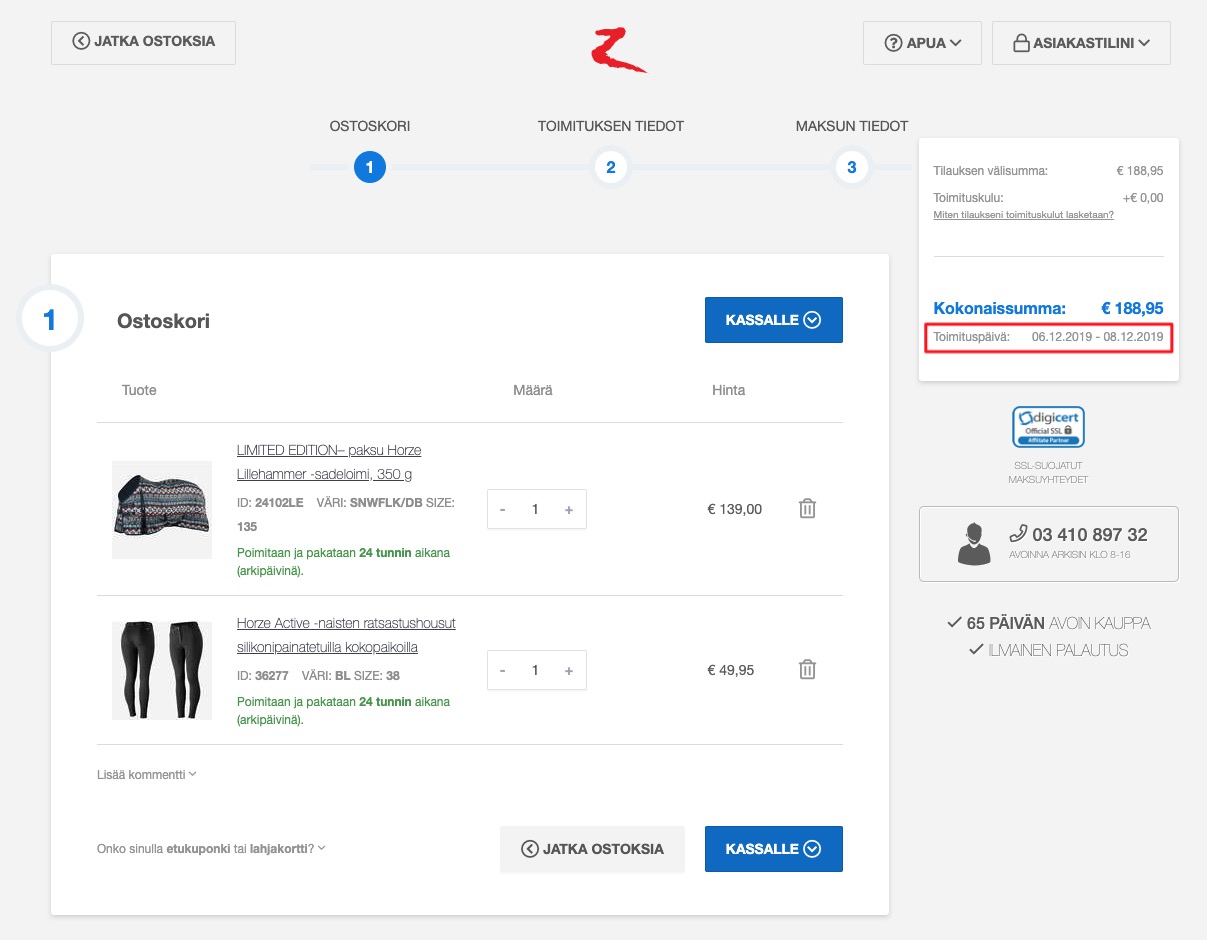This screenshot has width=1207, height=940.
Task: Decrease quantity of Horze Active breeches
Action: pyautogui.click(x=502, y=670)
